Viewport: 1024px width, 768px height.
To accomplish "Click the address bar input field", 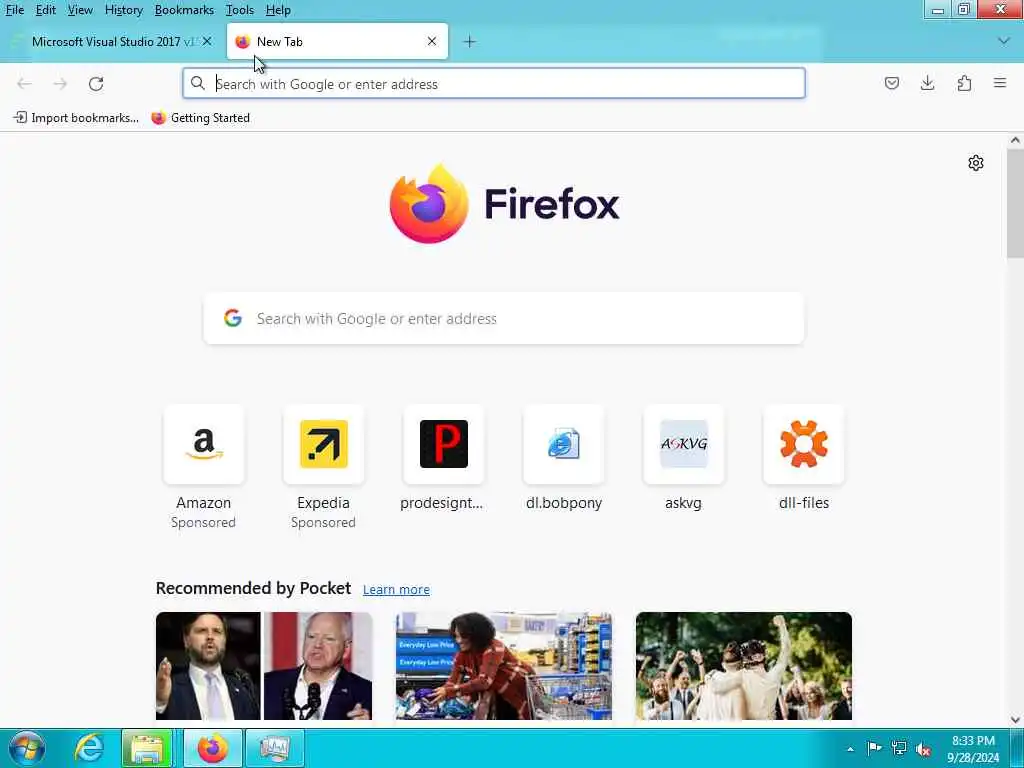I will tap(494, 83).
